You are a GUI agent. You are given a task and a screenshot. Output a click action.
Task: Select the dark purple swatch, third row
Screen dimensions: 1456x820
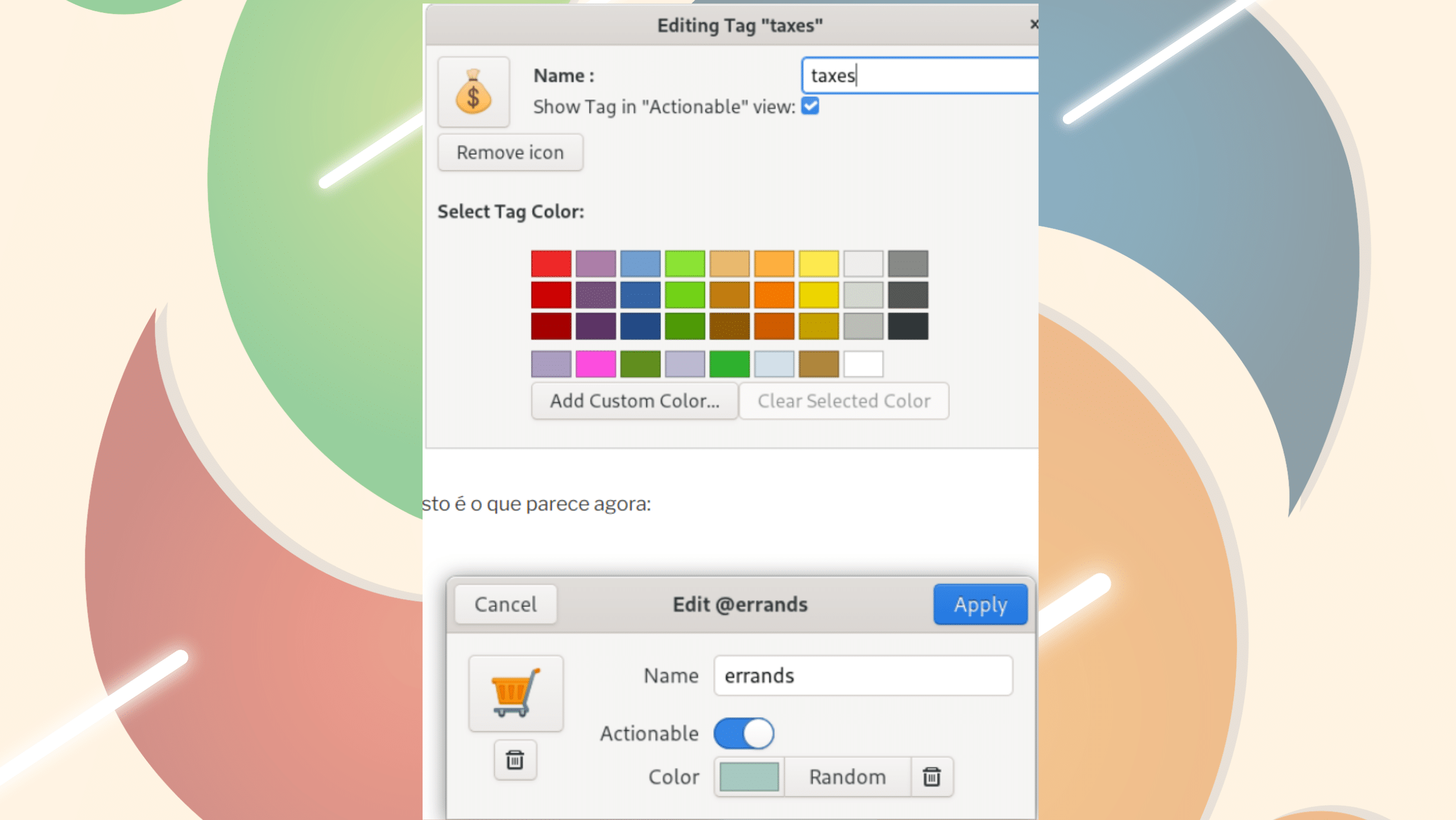pyautogui.click(x=595, y=326)
